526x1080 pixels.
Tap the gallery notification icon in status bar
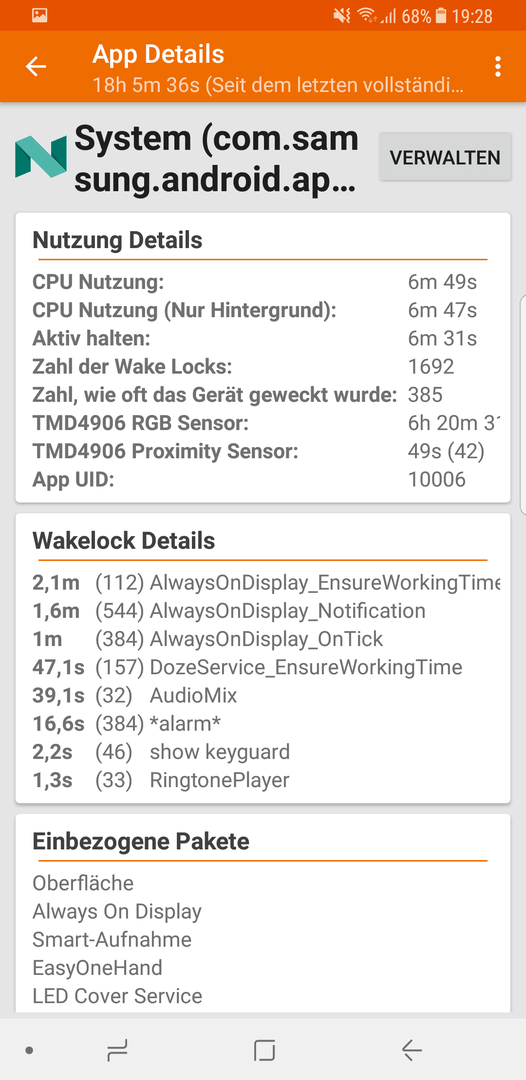(x=39, y=15)
